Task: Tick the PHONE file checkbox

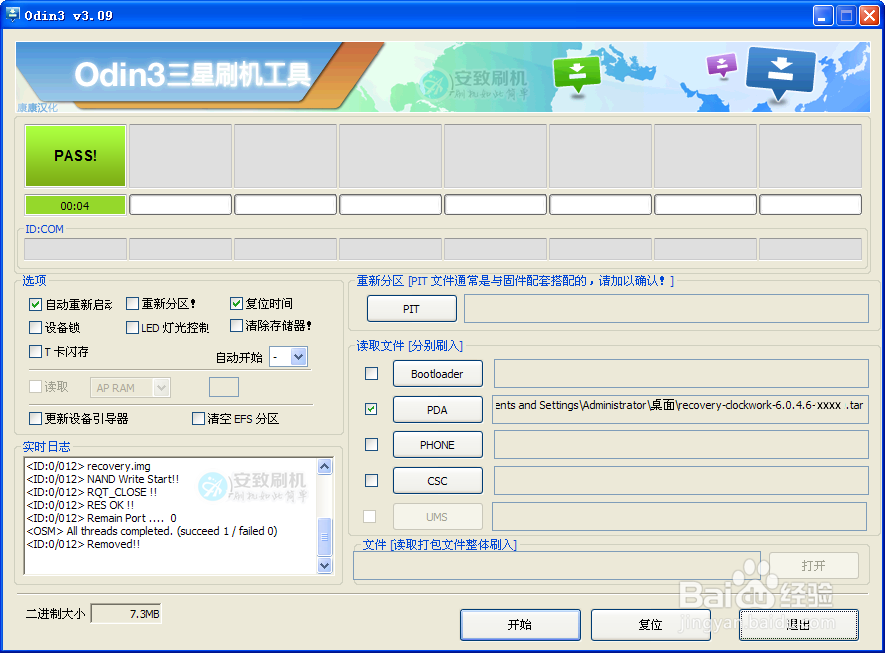Action: (371, 445)
